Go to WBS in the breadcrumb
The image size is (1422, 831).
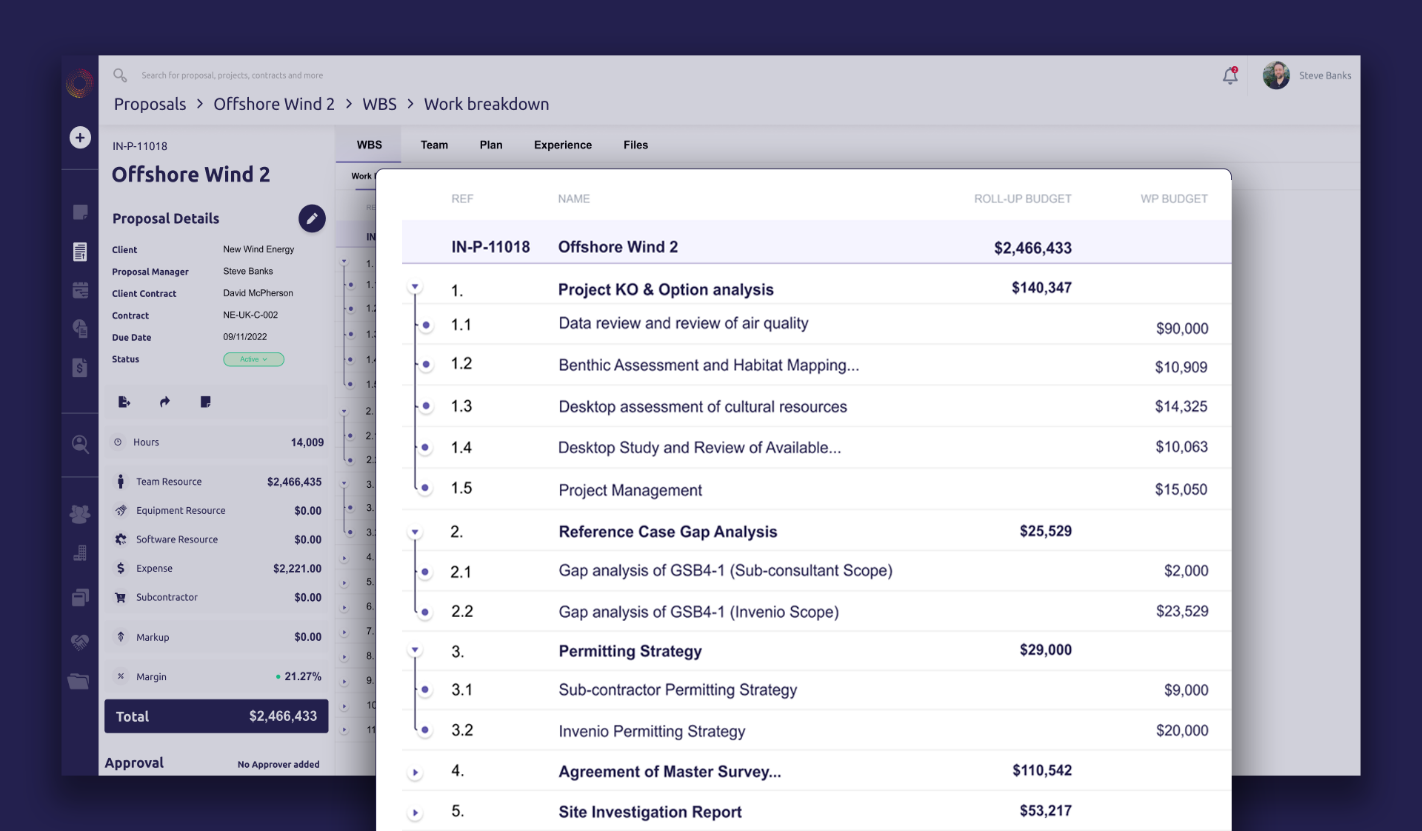tap(379, 104)
